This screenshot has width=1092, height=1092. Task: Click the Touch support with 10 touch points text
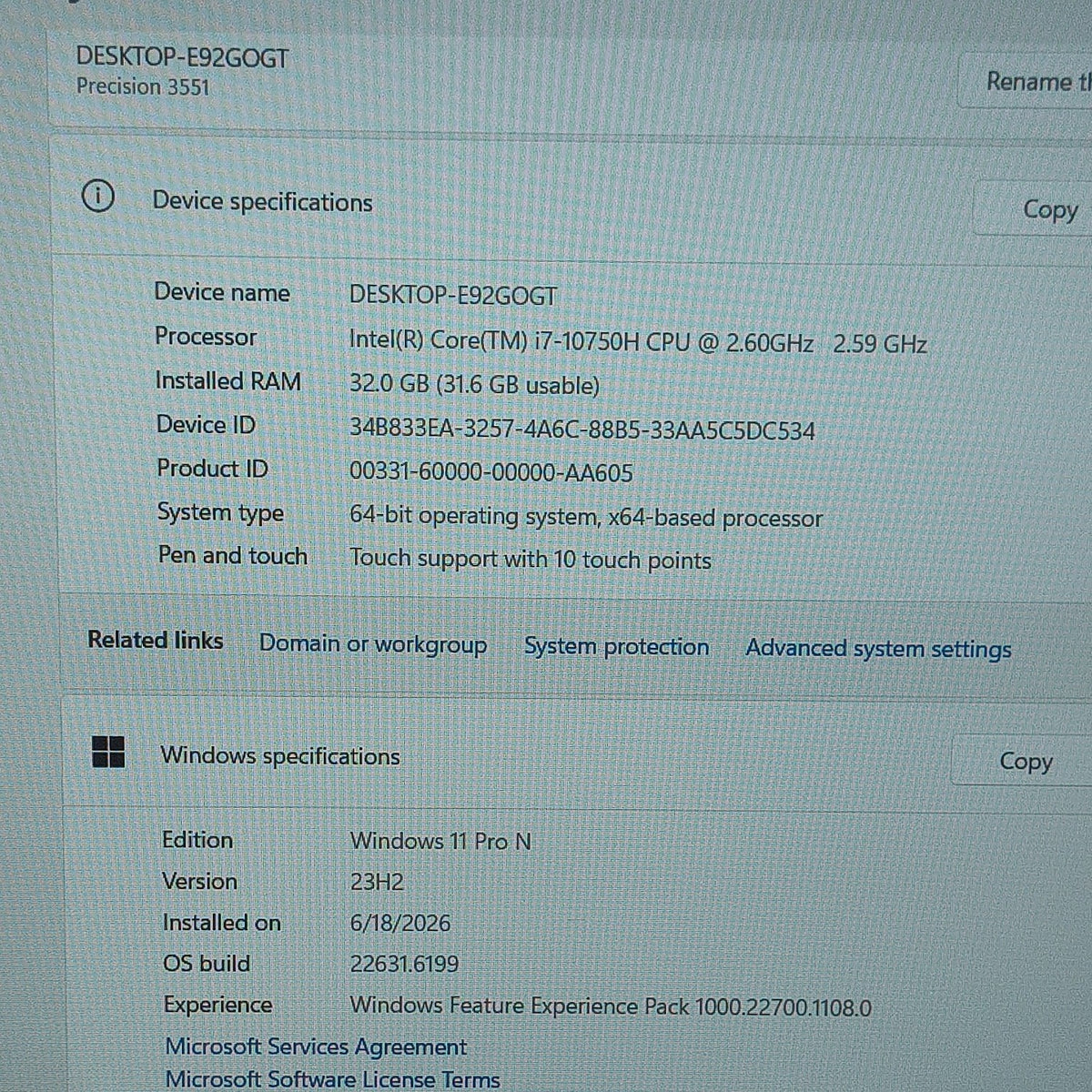[x=531, y=559]
